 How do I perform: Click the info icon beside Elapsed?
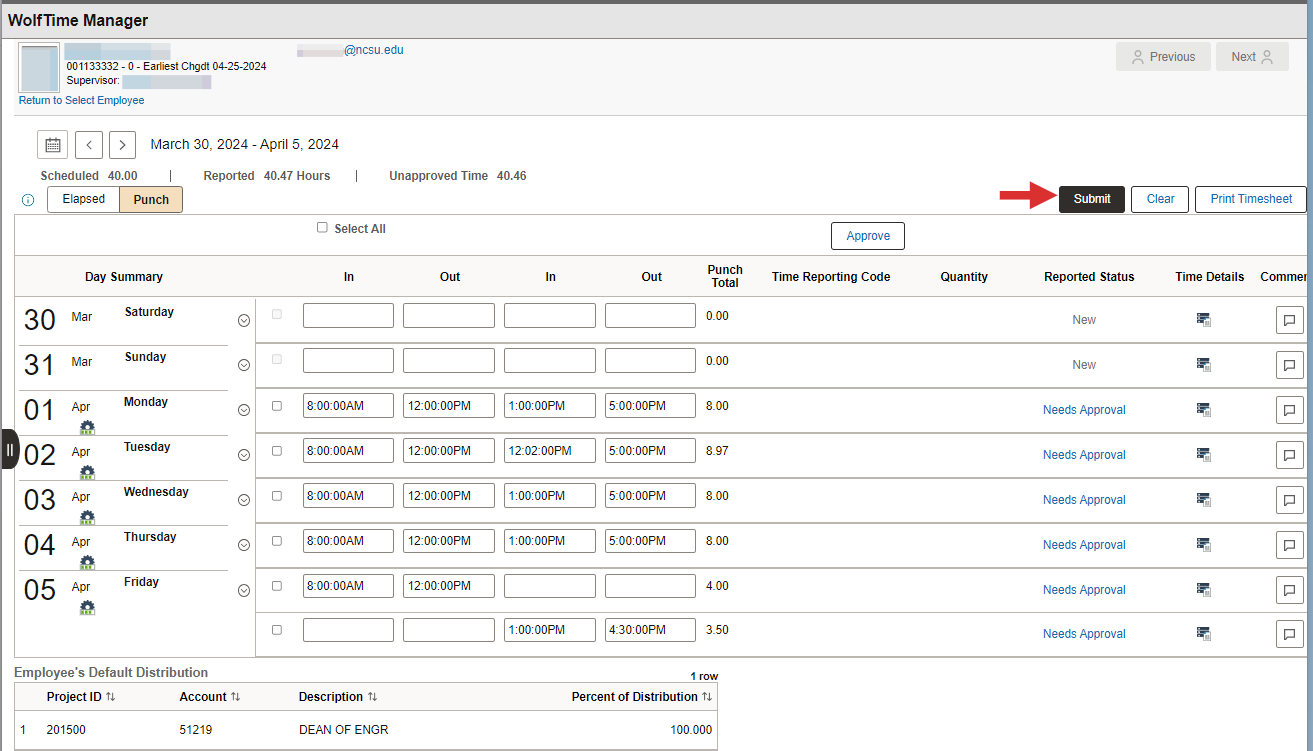pyautogui.click(x=28, y=200)
